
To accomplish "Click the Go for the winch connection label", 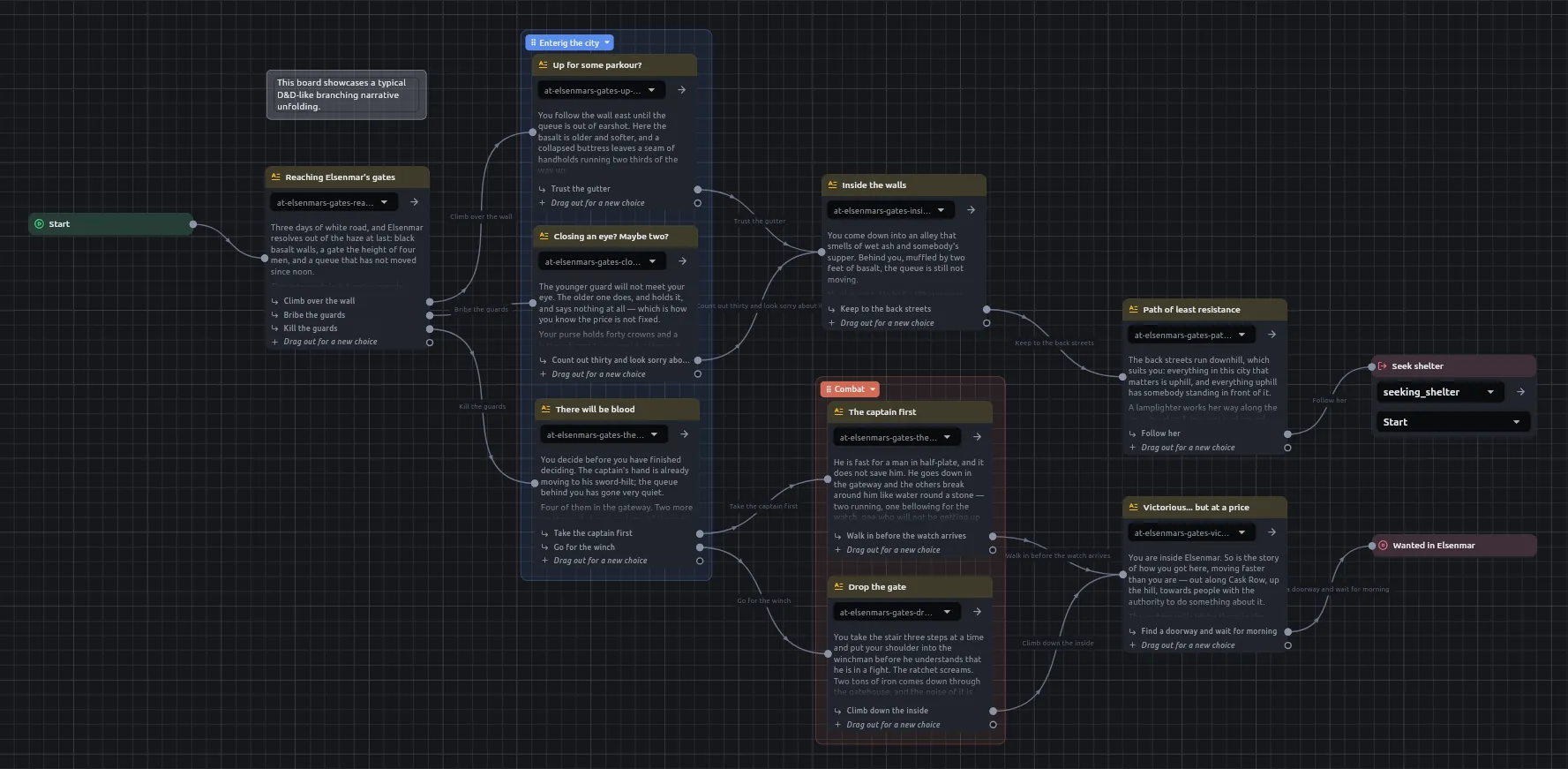I will 764,601.
